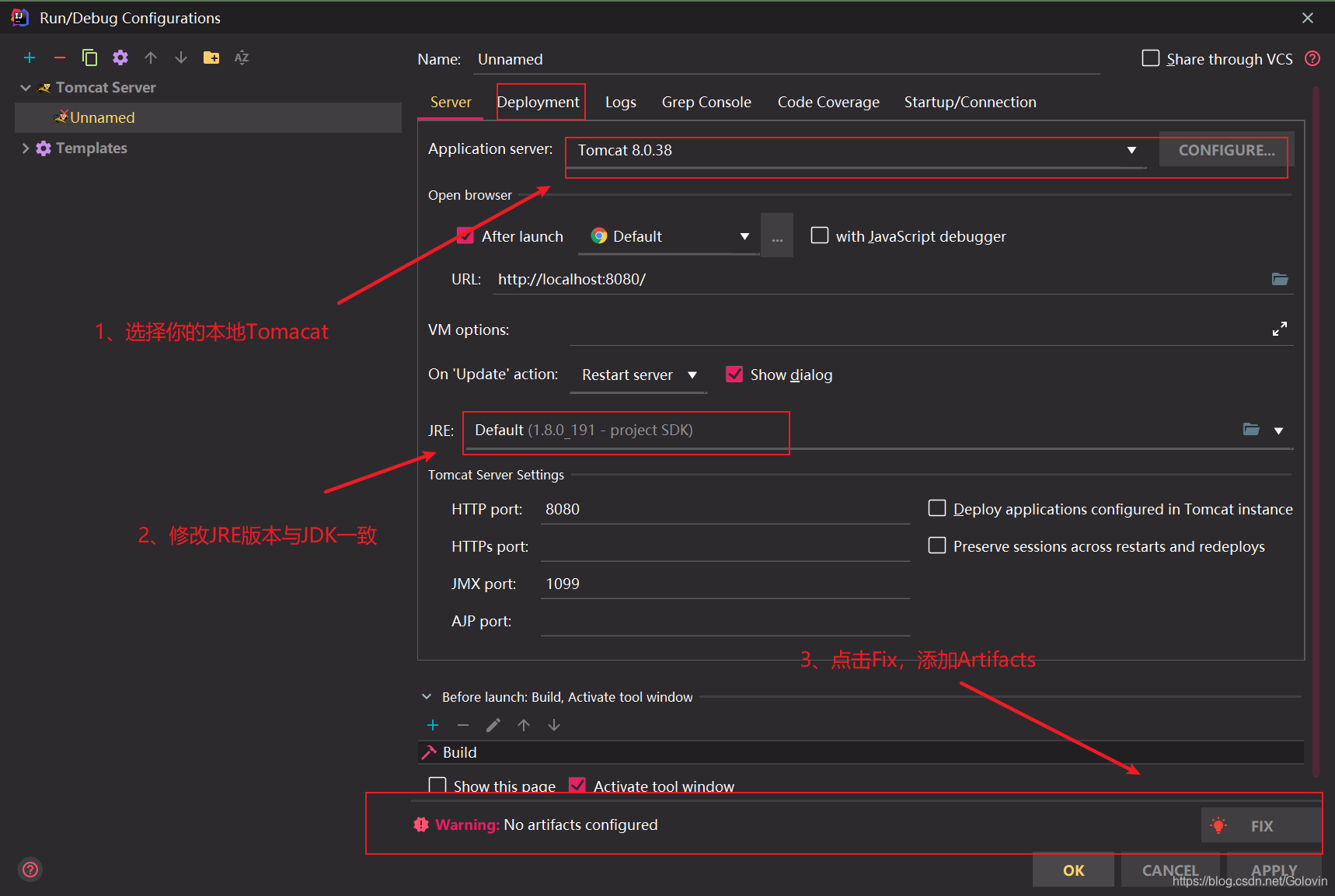Viewport: 1335px width, 896px height.
Task: Close the Run/Debug Configurations dialog
Action: (x=1308, y=18)
